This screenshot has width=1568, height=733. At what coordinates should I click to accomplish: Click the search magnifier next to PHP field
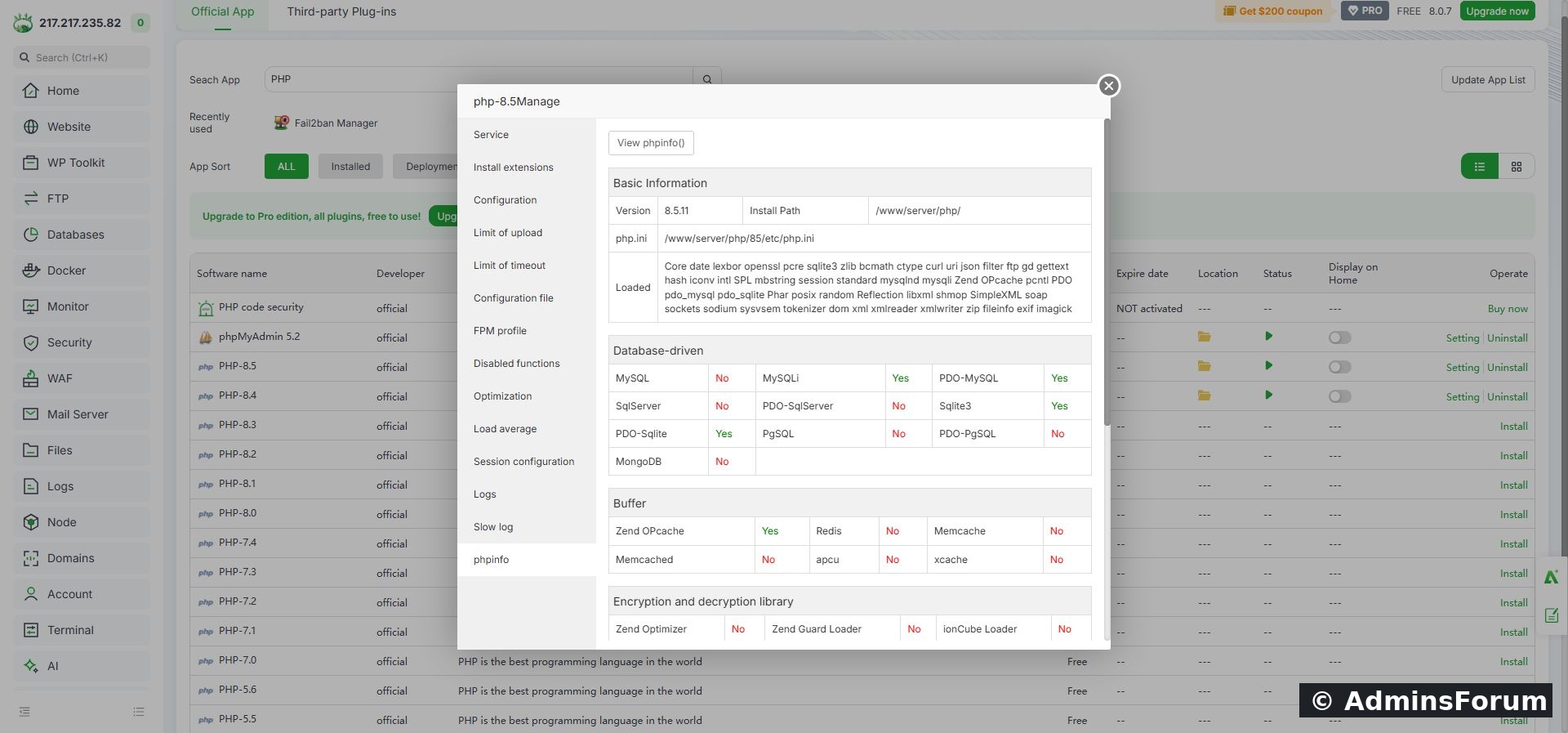pos(707,79)
